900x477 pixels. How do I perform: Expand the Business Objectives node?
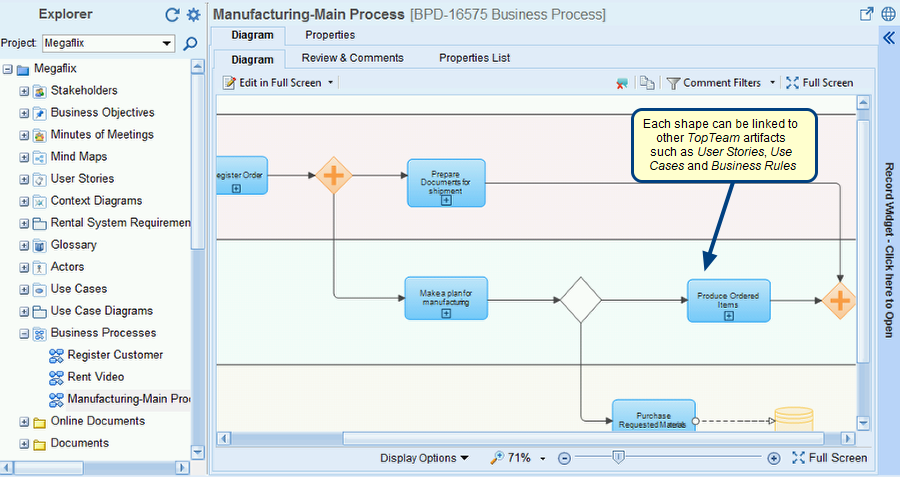(24, 114)
